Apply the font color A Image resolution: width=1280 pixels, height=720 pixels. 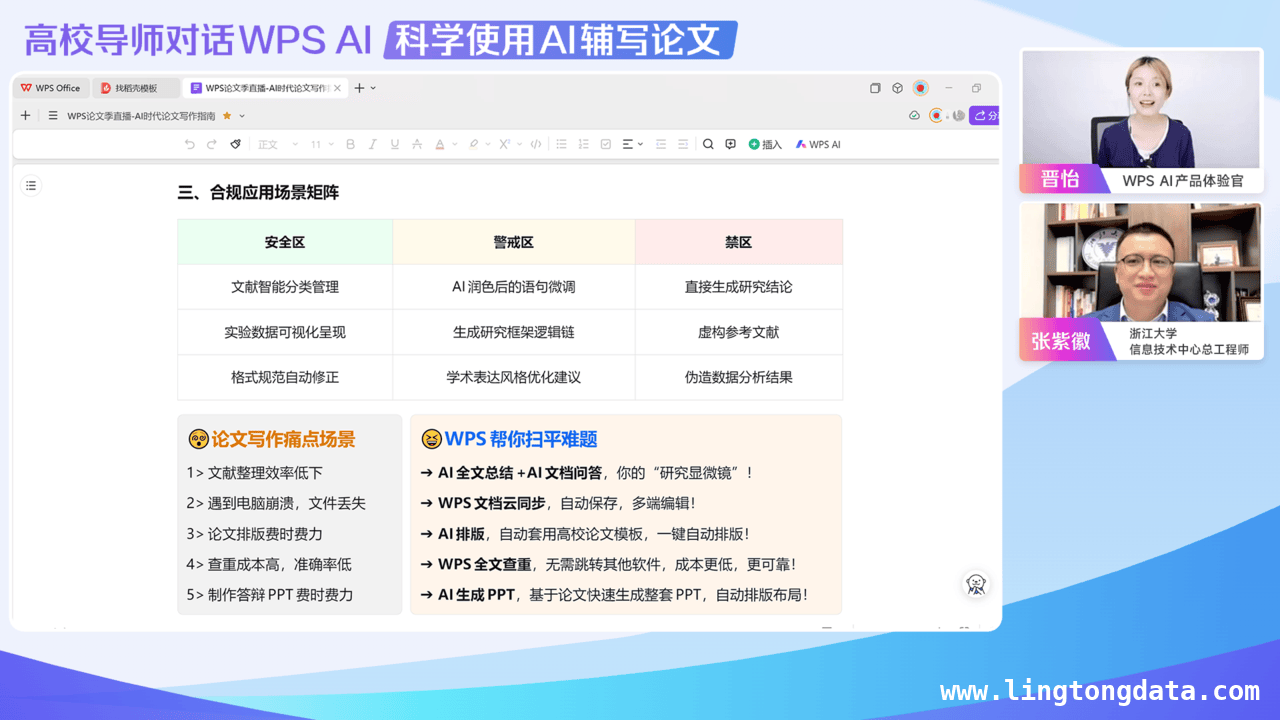(x=440, y=144)
